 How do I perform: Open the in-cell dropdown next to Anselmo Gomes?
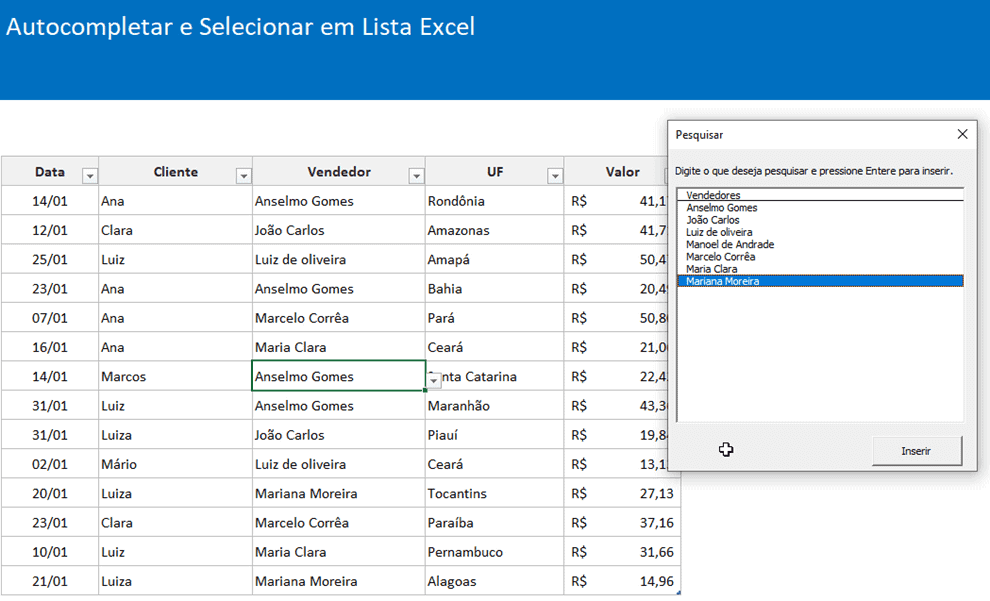(x=432, y=382)
